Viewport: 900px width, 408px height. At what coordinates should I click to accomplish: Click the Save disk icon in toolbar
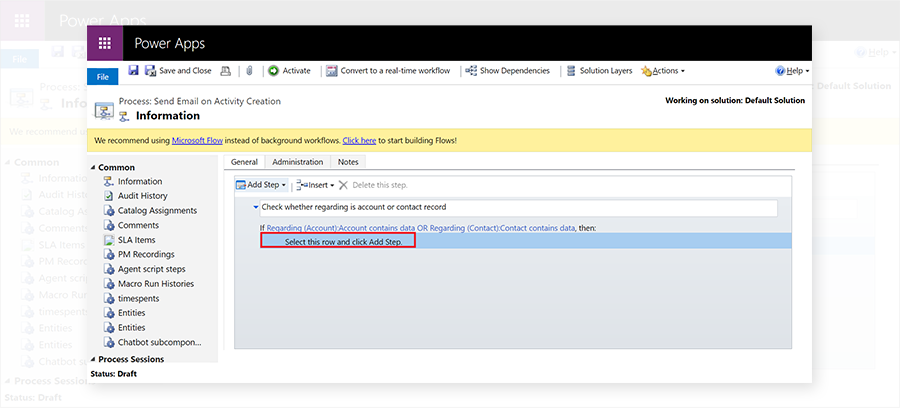(133, 71)
